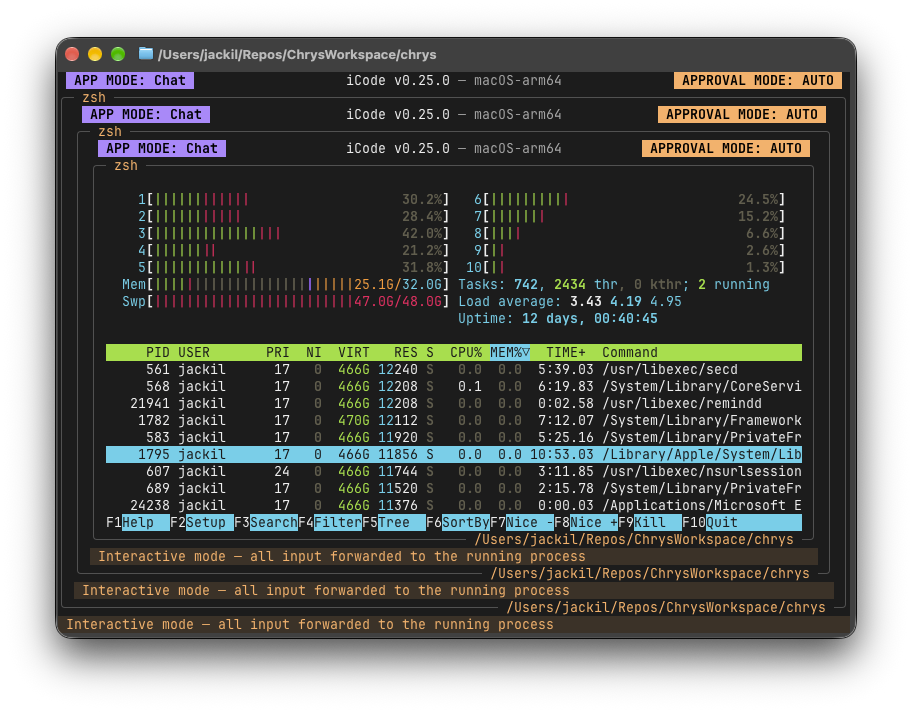Click the Load average 3.43 4.19 4.95 text
This screenshot has width=912, height=712.
(x=569, y=301)
